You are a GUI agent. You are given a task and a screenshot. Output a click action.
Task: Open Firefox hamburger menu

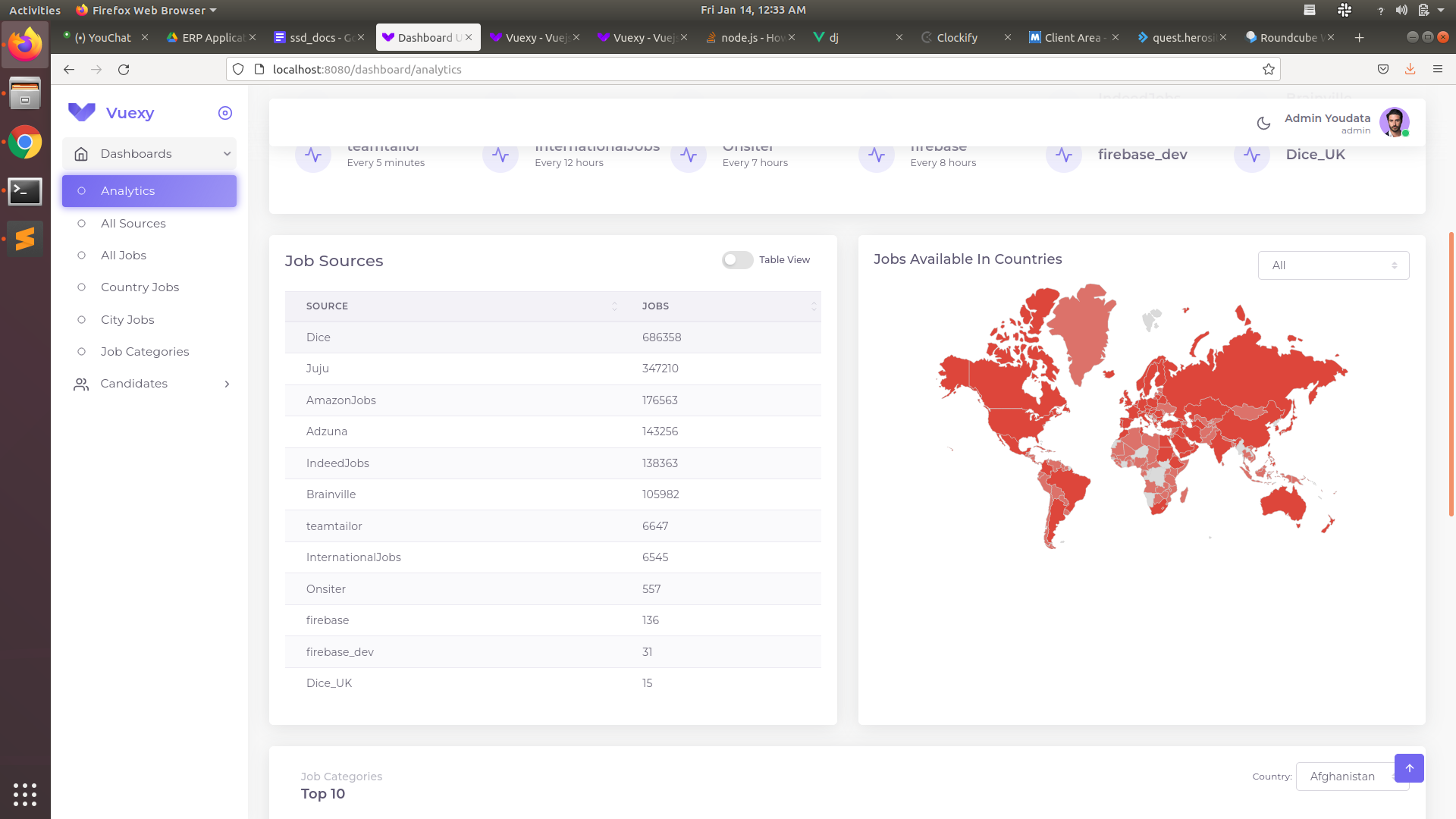point(1438,69)
